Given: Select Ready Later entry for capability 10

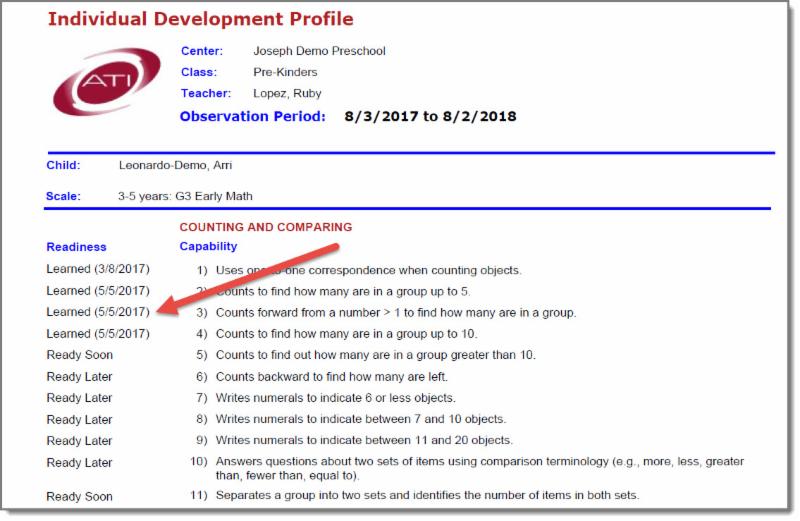Looking at the screenshot, I should coord(79,463).
